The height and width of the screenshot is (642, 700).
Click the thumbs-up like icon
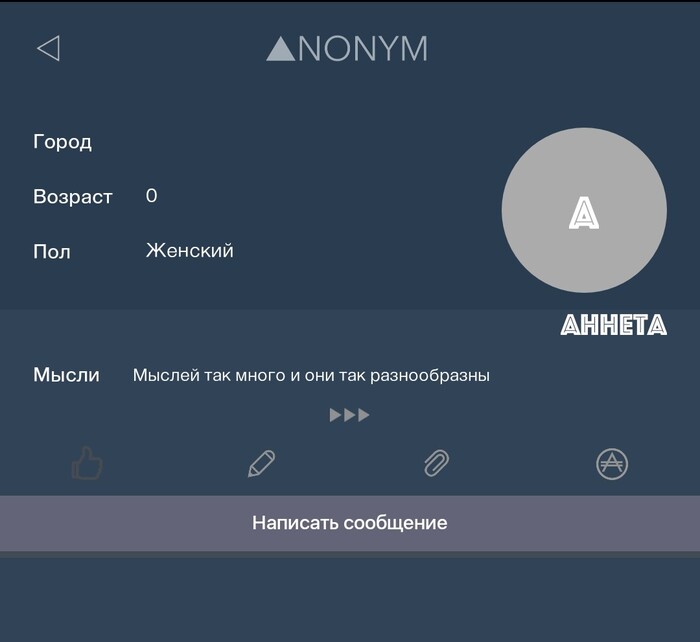87,463
